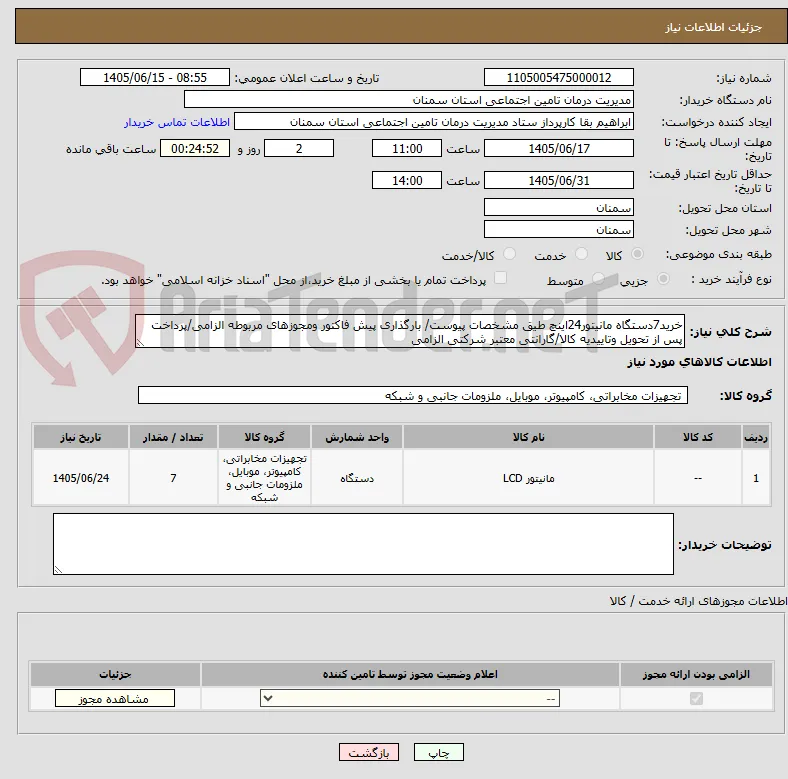788x779 pixels.
Task: Click the validity time field 14:00
Action: [407, 180]
